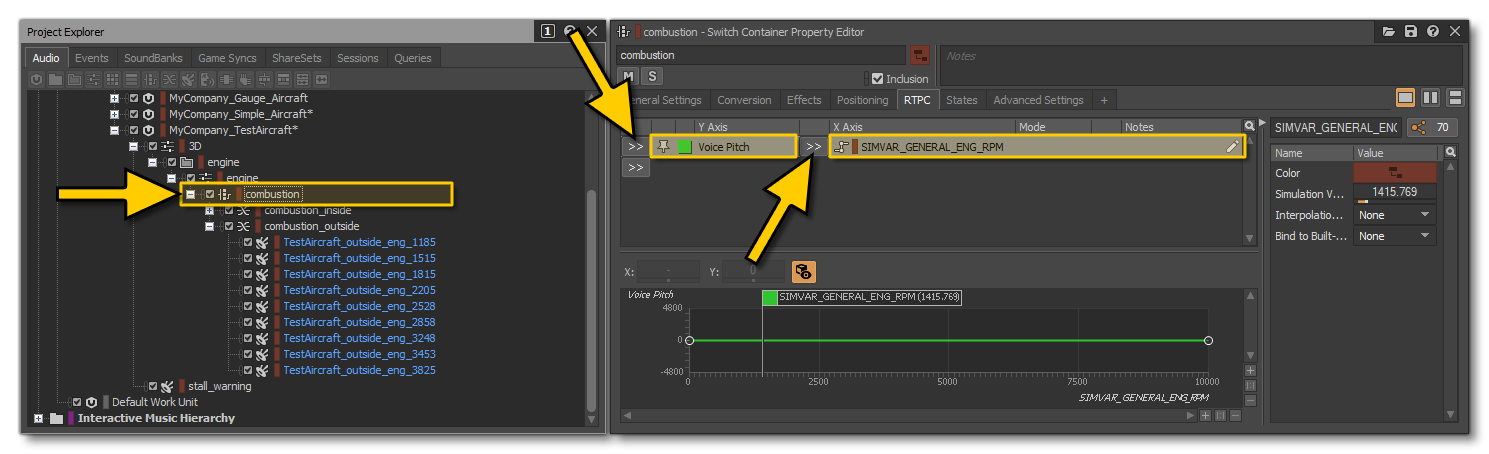1489x454 pixels.
Task: Select stacked split layout icon
Action: [x=1456, y=98]
